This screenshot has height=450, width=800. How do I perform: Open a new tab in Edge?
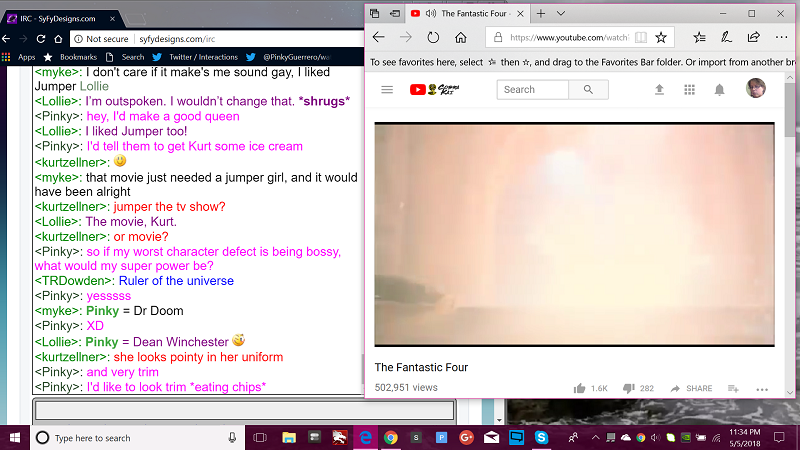pyautogui.click(x=541, y=14)
